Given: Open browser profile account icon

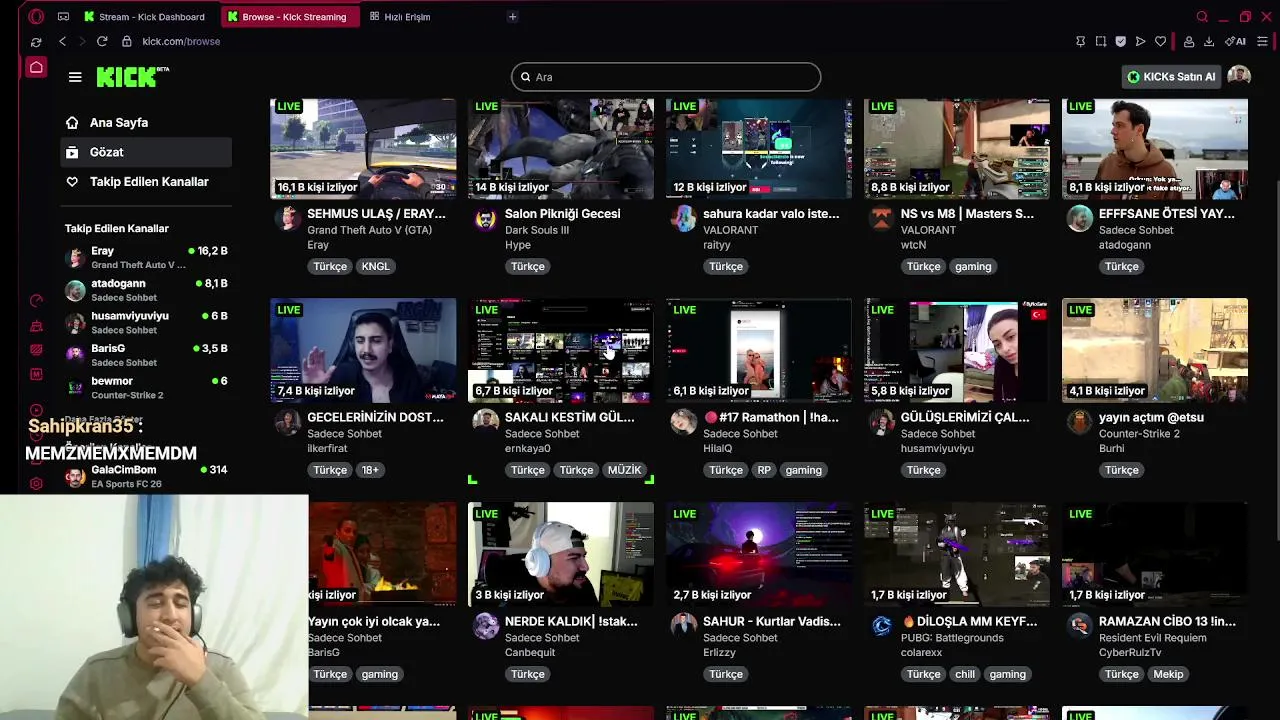Looking at the screenshot, I should tap(1189, 41).
